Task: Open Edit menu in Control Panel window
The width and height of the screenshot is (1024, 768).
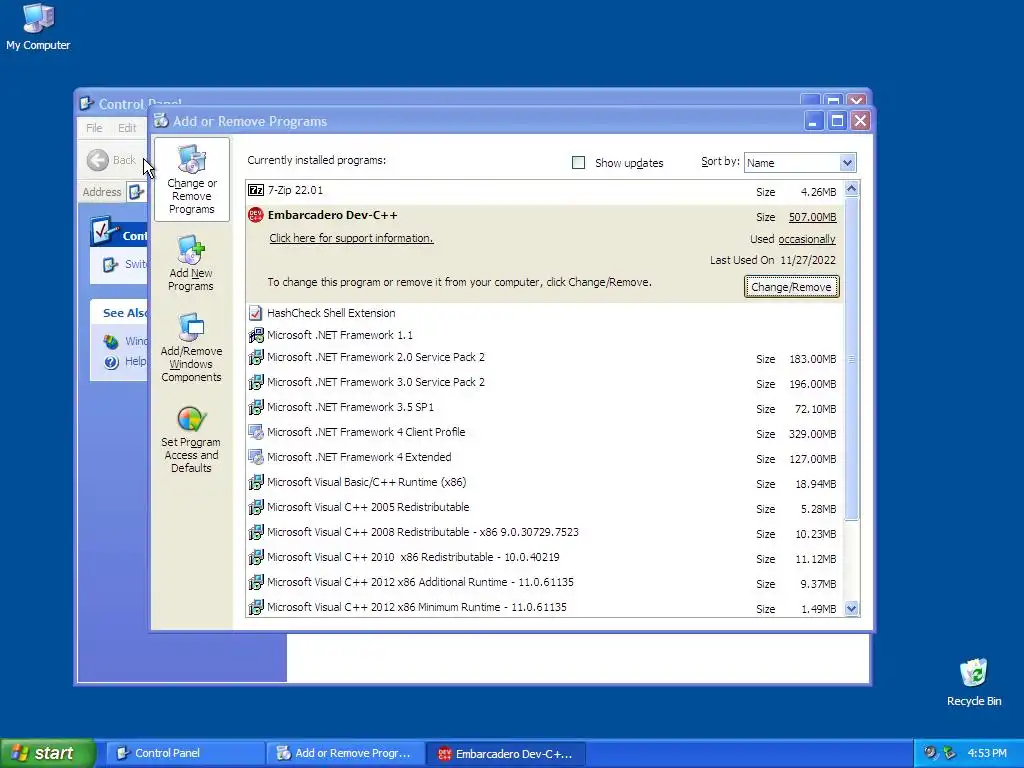Action: pos(127,128)
